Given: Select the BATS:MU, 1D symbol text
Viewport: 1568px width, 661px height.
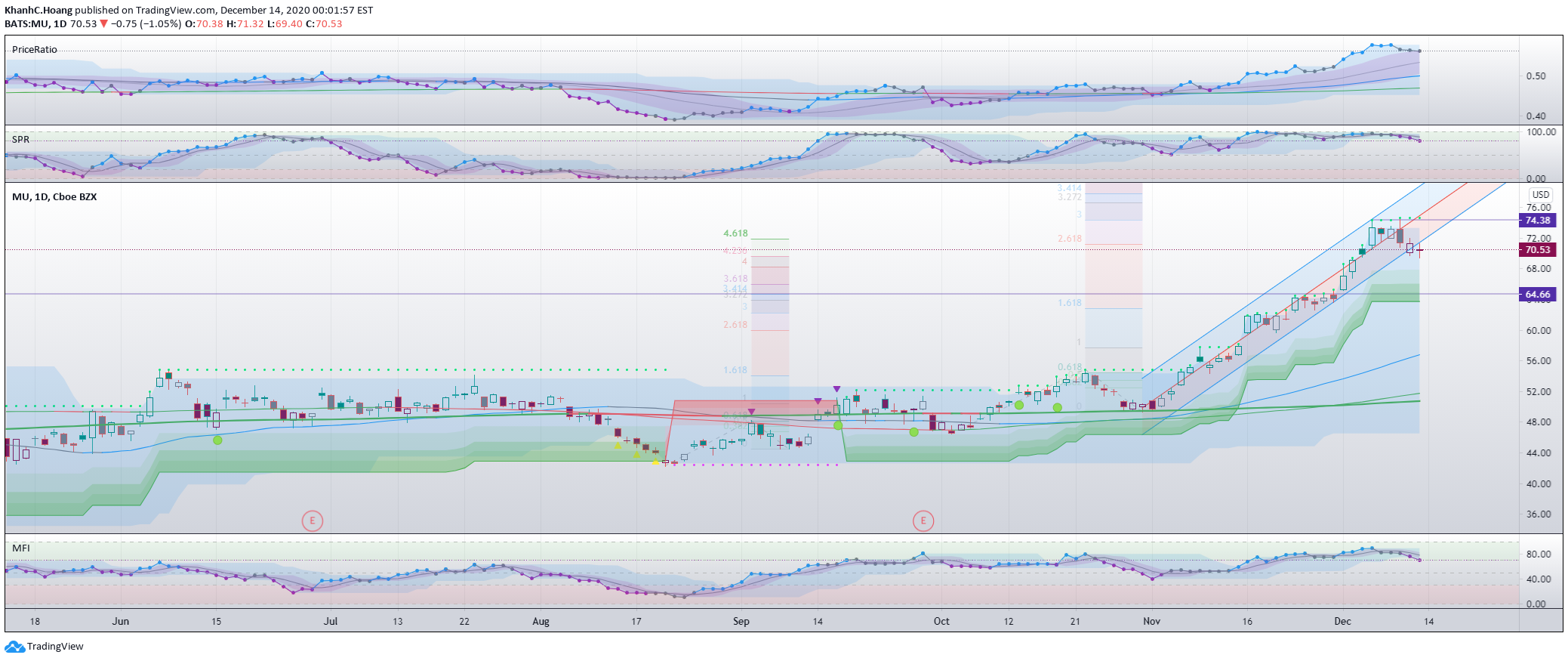Looking at the screenshot, I should tap(35, 23).
